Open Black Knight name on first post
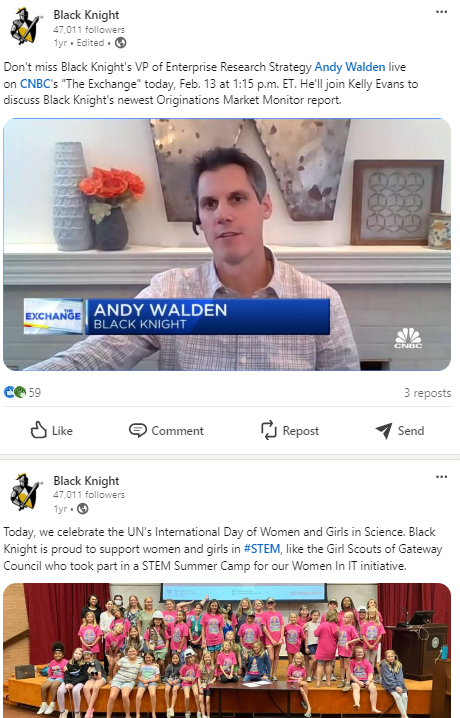 pos(86,15)
